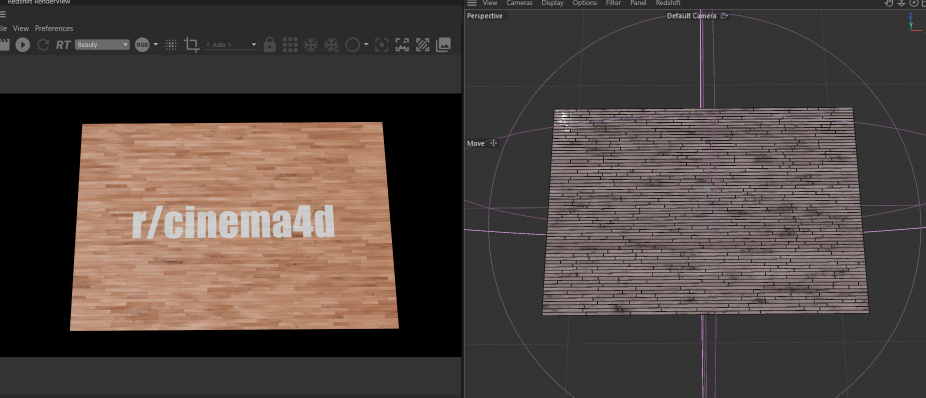Toggle the camera lock padlock icon

pos(270,45)
